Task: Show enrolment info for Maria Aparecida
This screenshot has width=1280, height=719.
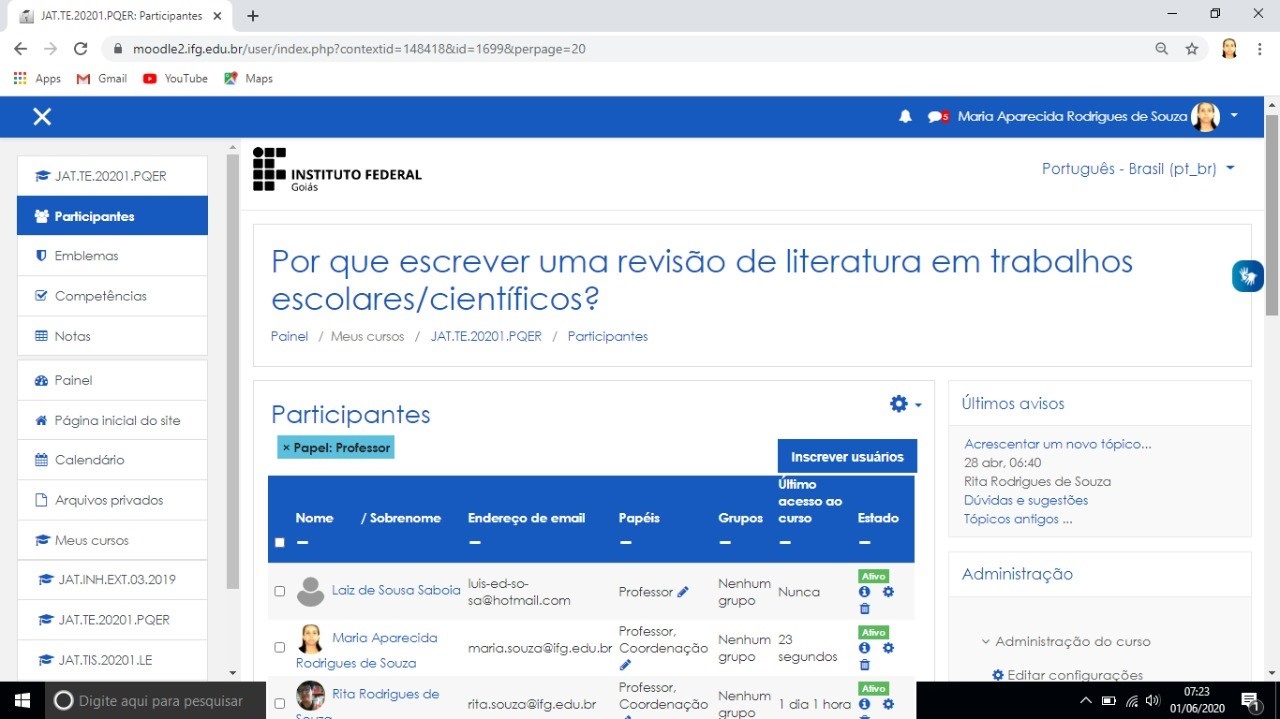Action: coord(865,648)
